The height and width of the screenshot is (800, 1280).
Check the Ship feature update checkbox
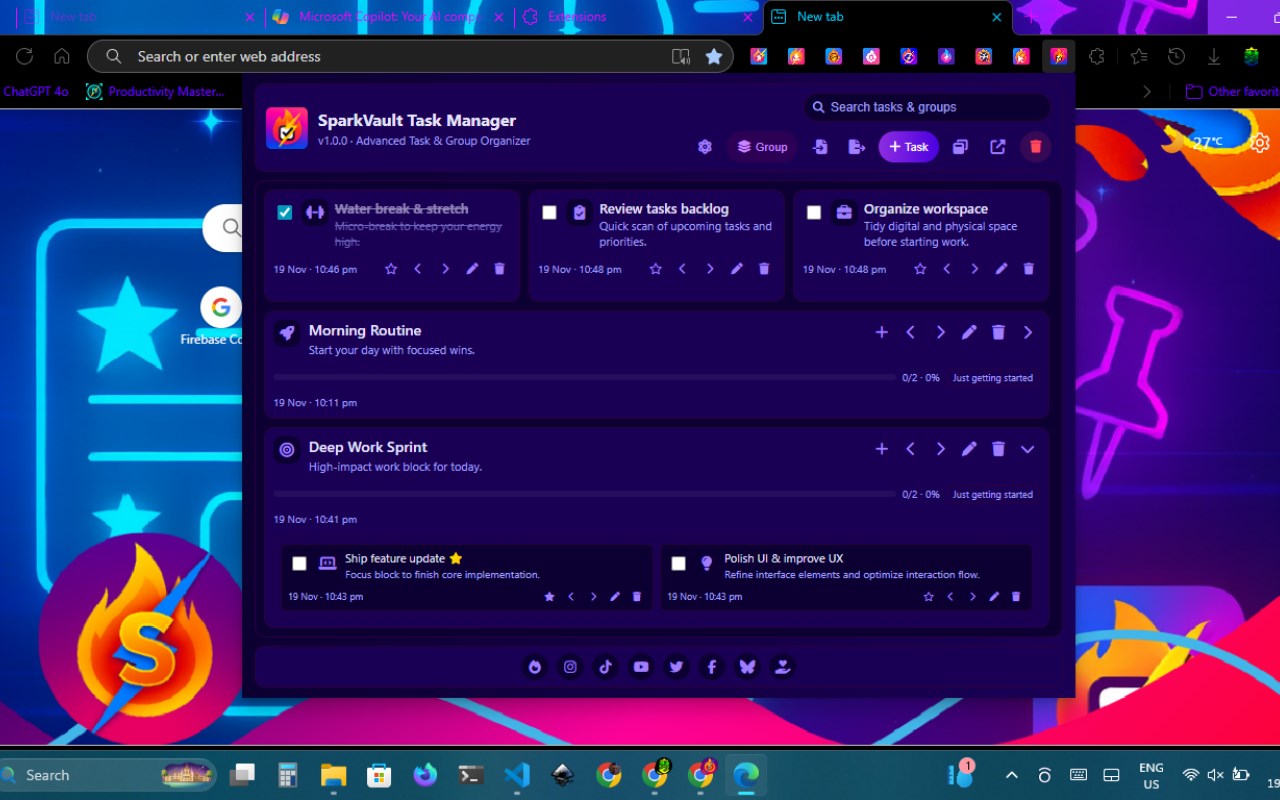tap(299, 564)
